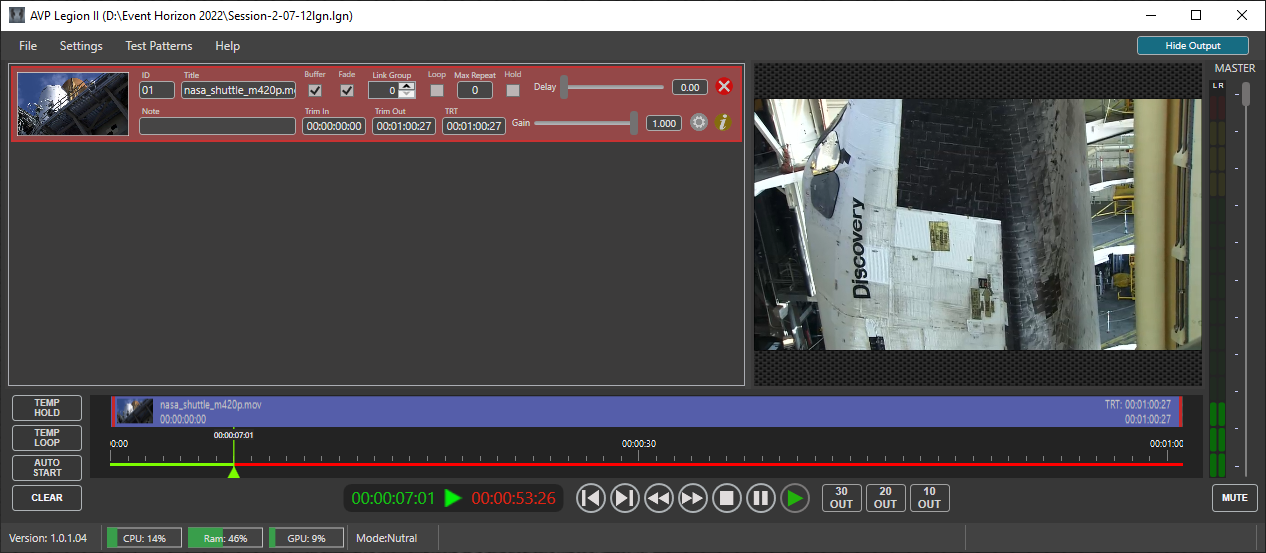Open the Settings menu
The image size is (1266, 553).
click(81, 46)
